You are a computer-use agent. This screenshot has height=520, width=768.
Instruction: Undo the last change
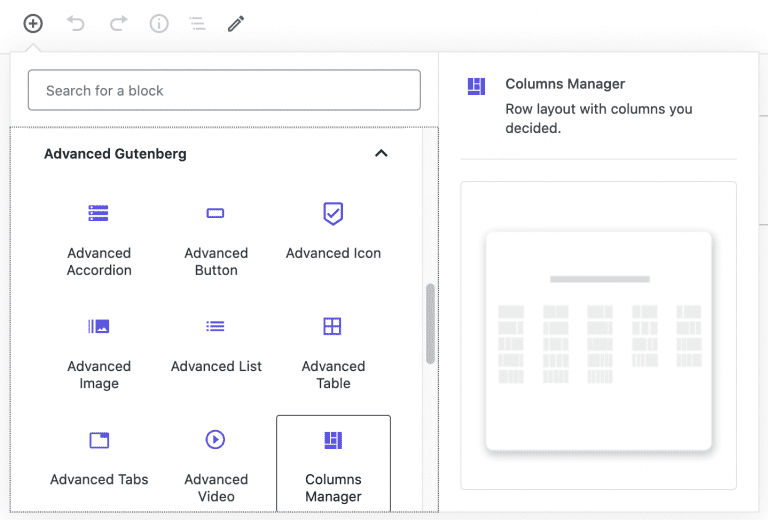pos(76,24)
